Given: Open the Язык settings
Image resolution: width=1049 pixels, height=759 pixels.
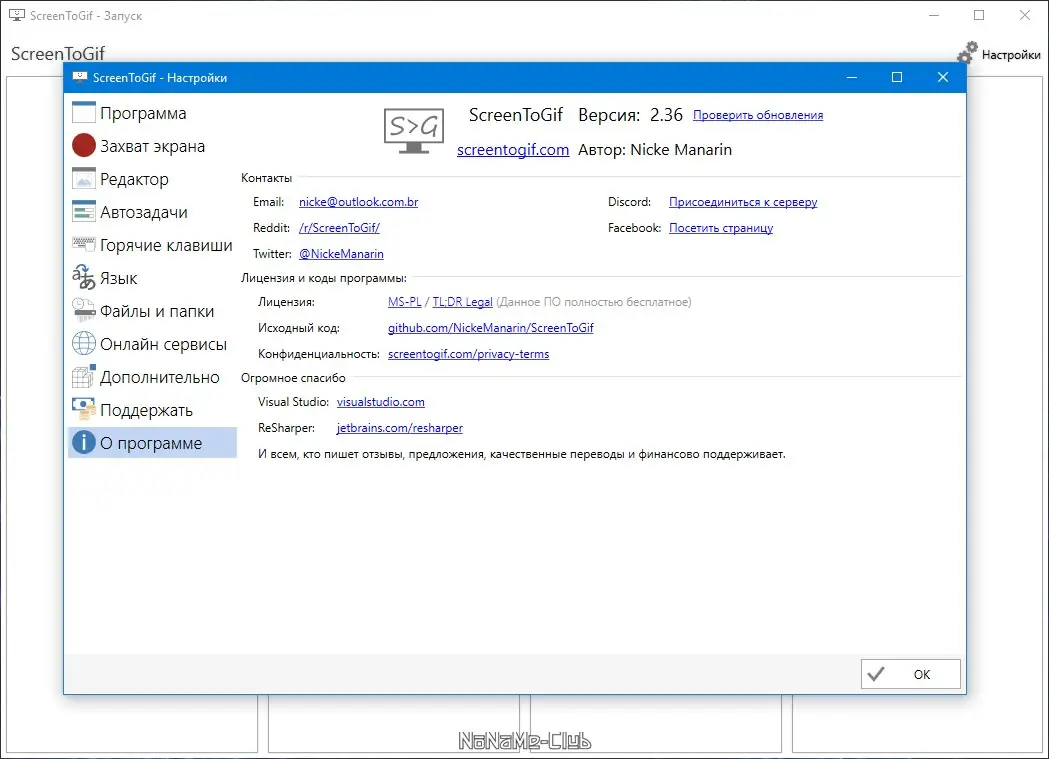Looking at the screenshot, I should click(152, 278).
